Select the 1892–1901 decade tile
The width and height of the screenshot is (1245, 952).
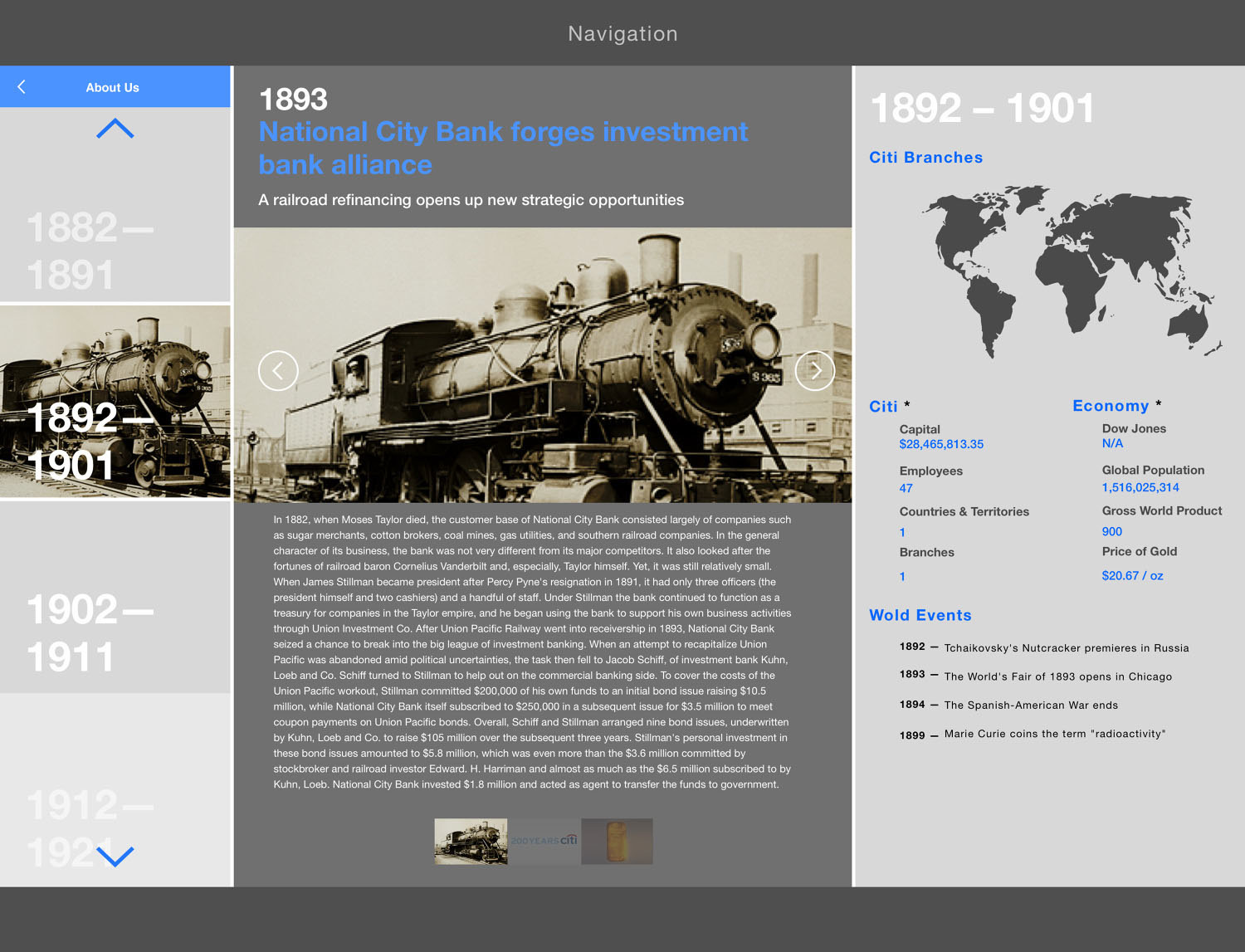[x=115, y=402]
